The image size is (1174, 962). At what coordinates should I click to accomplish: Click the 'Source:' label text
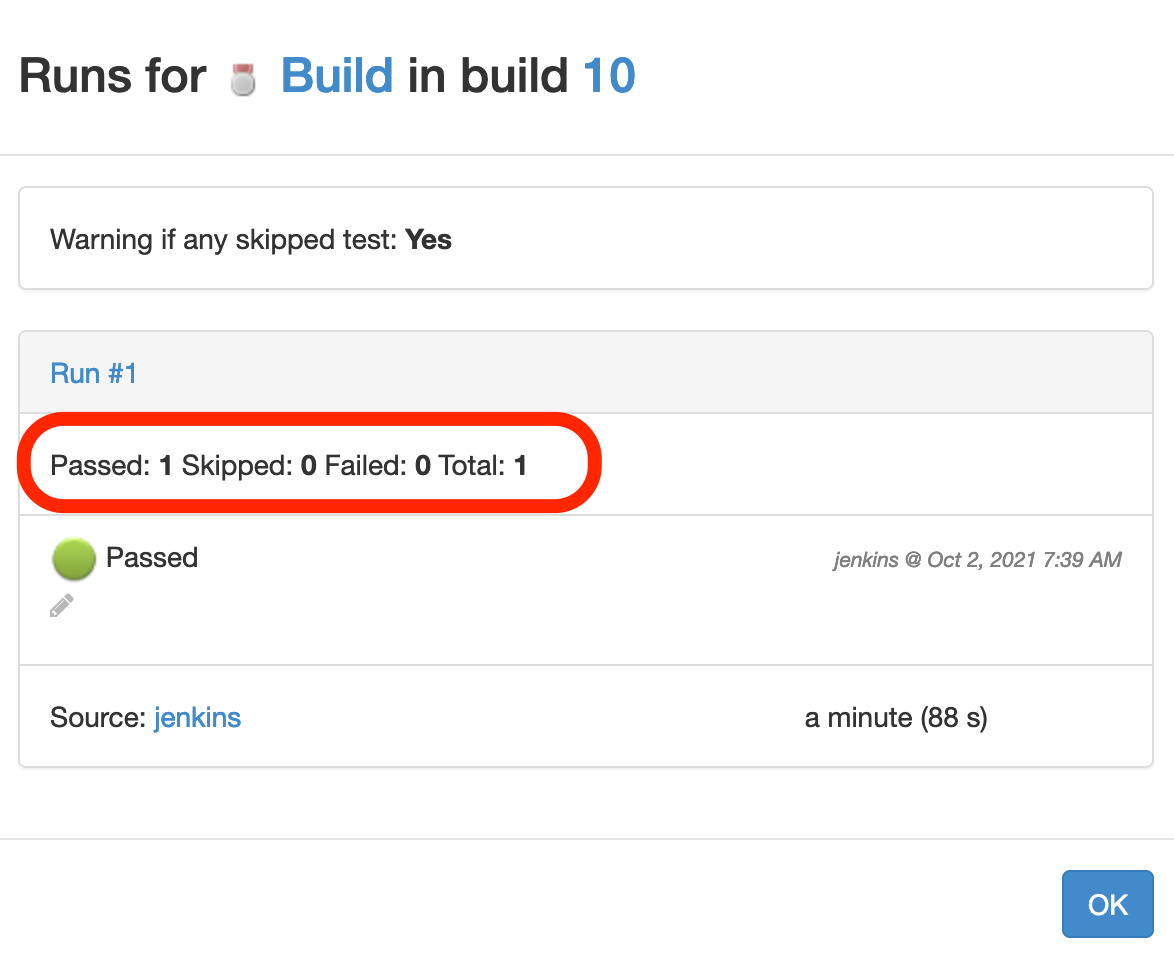(x=97, y=717)
